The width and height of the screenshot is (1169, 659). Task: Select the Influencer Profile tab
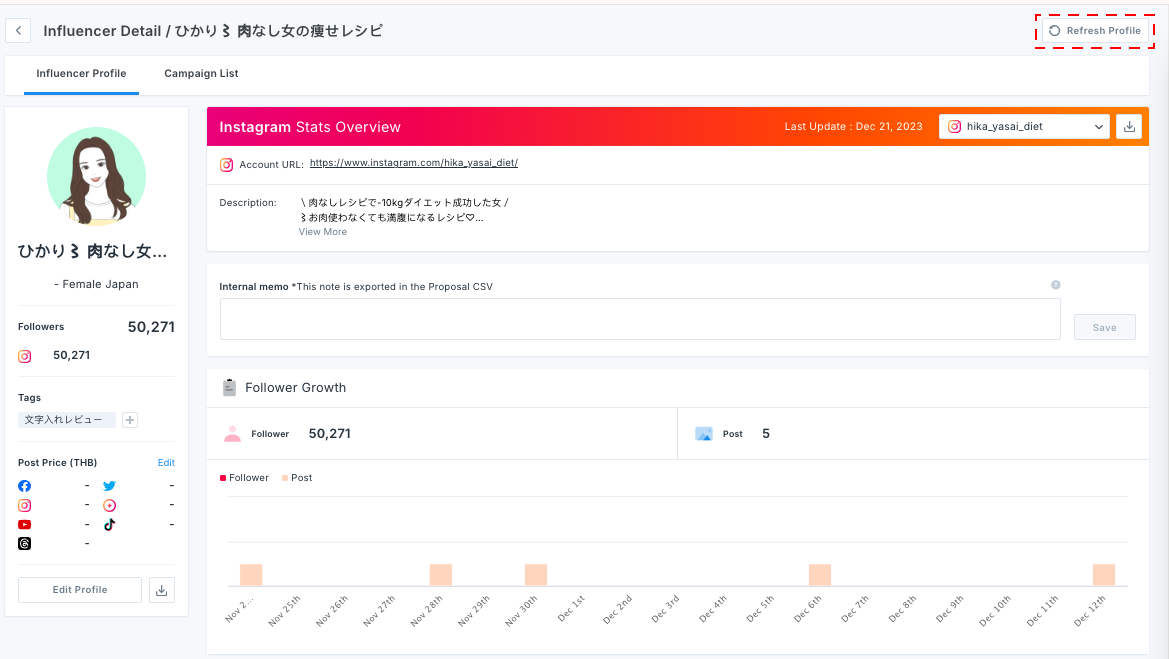(81, 74)
